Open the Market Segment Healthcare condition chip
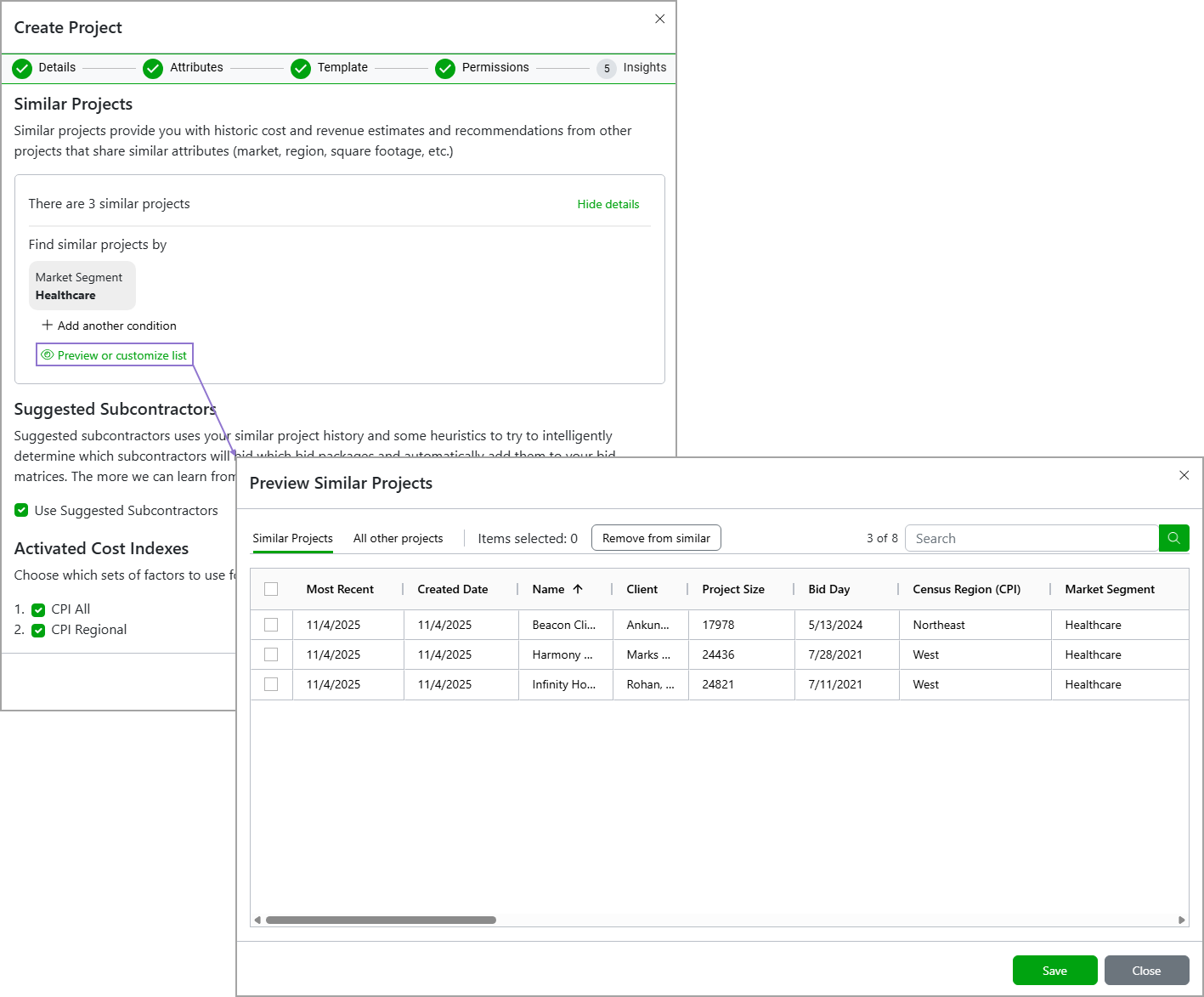1204x997 pixels. [82, 286]
